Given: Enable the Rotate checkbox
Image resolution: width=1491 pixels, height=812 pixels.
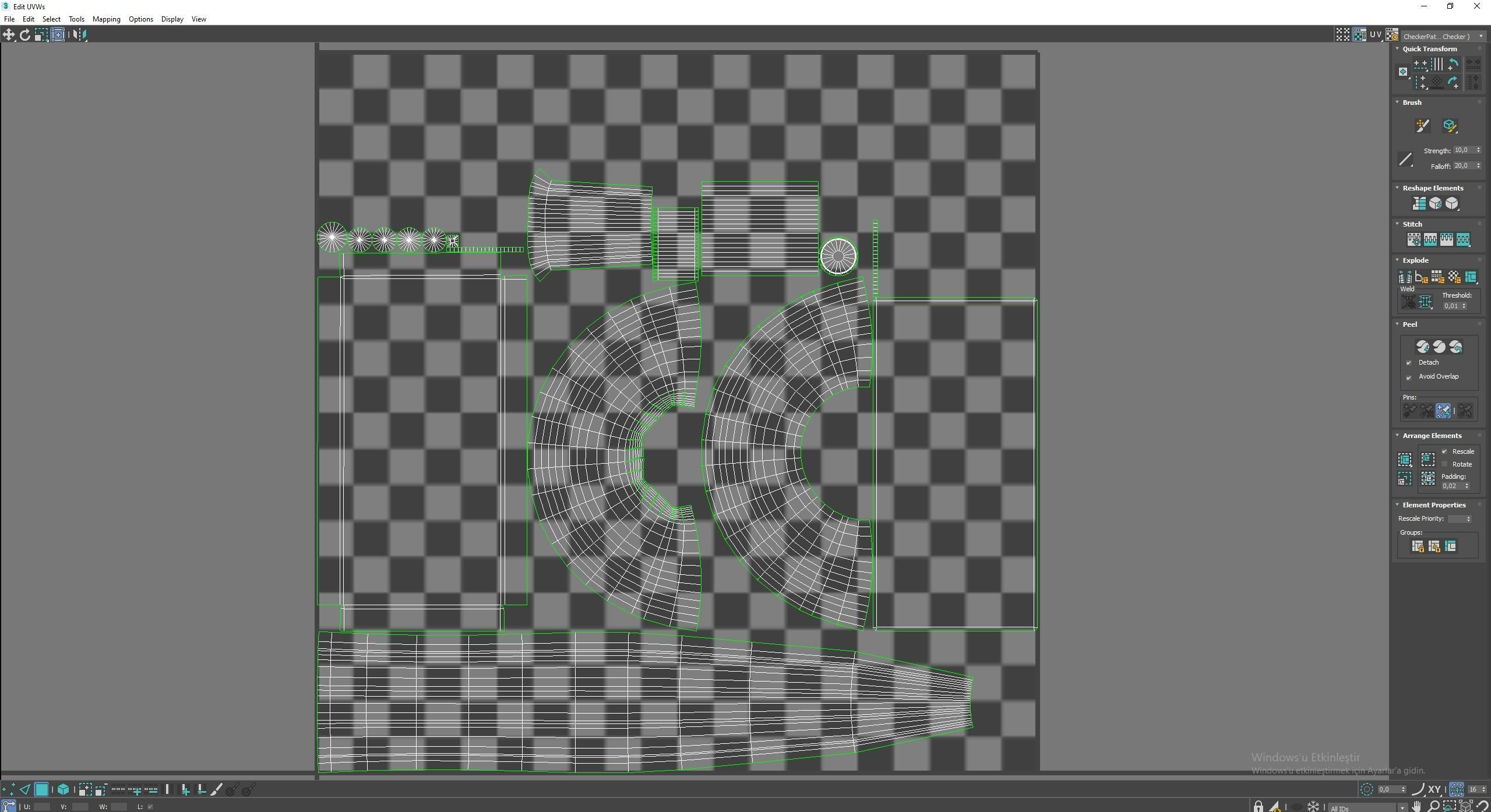Looking at the screenshot, I should coord(1444,464).
